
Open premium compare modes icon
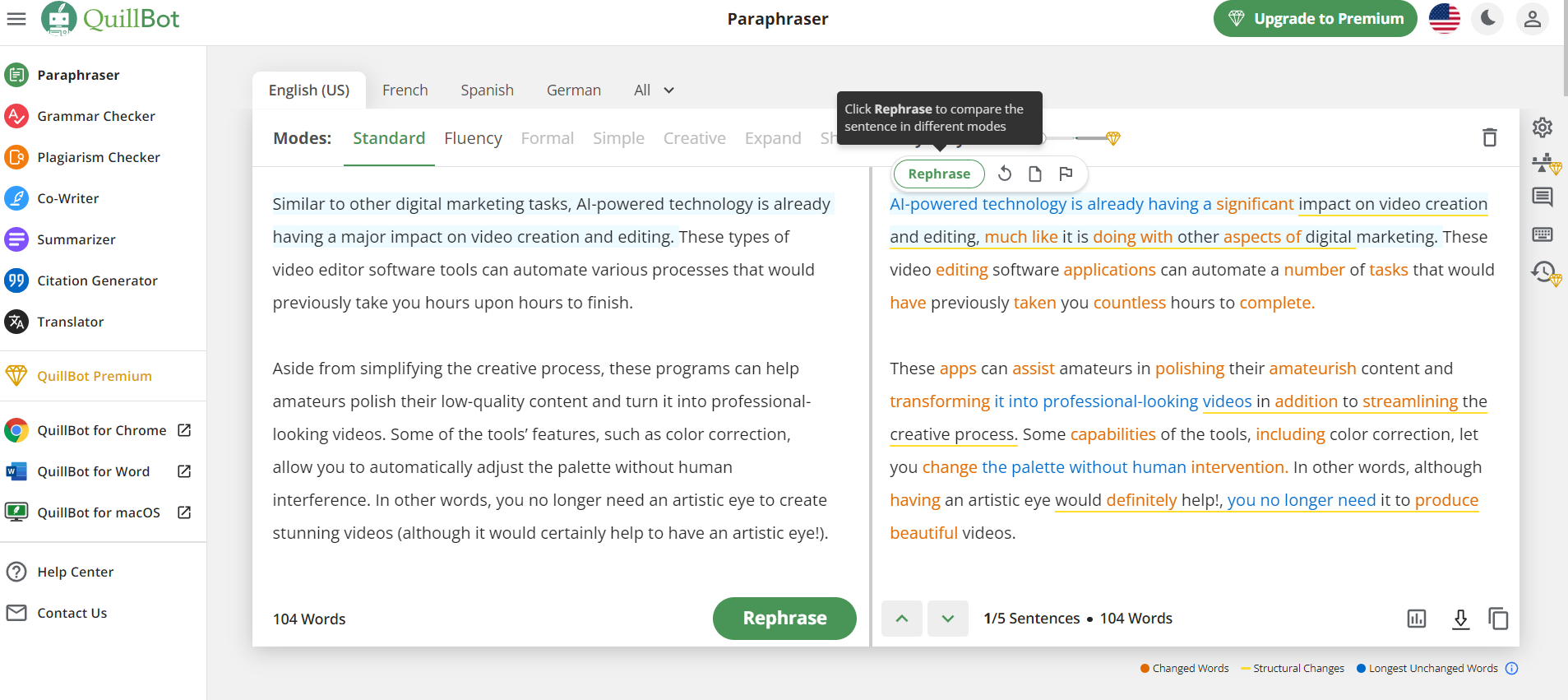pyautogui.click(x=1545, y=163)
